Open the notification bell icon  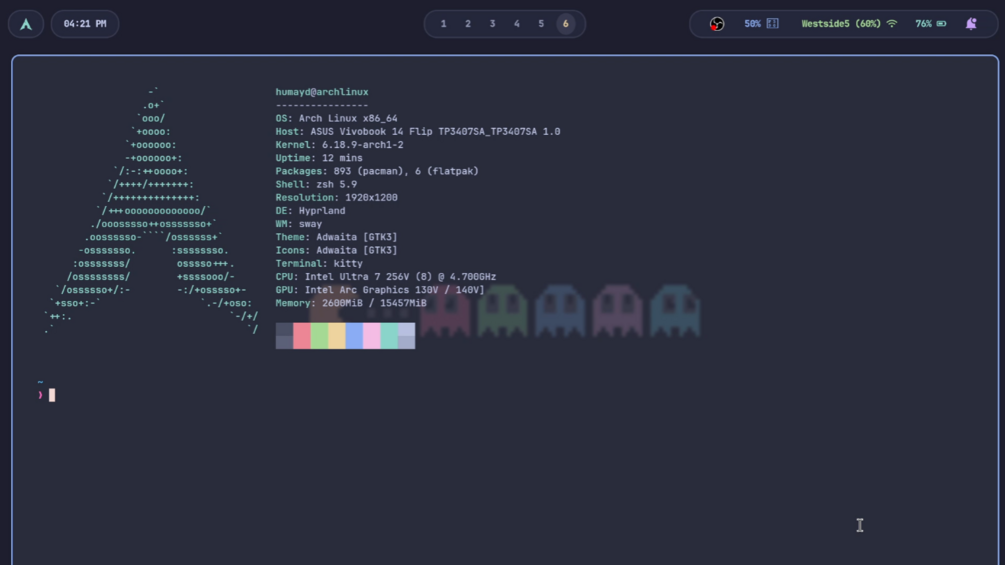[971, 24]
